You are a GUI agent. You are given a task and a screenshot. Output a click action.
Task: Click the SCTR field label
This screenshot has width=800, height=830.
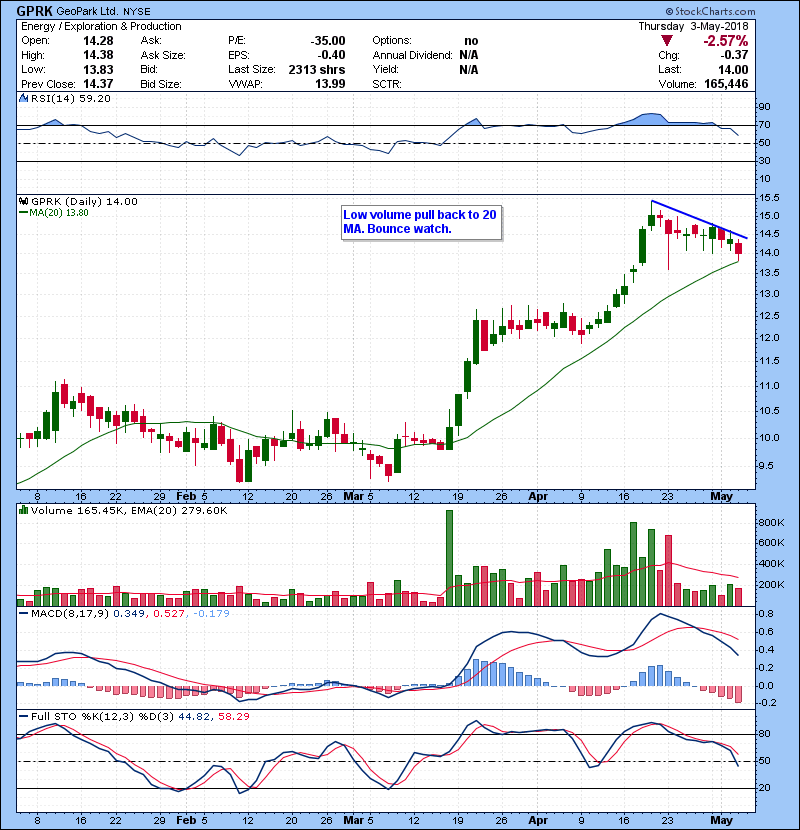[x=387, y=84]
